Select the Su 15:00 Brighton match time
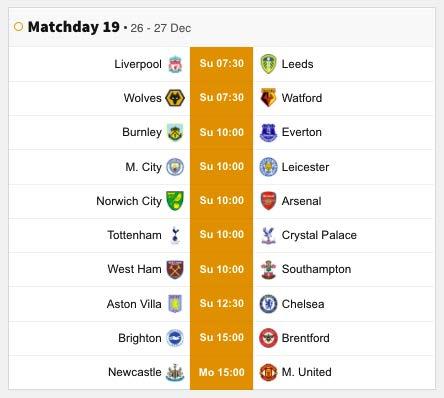The width and height of the screenshot is (444, 398). [222, 337]
